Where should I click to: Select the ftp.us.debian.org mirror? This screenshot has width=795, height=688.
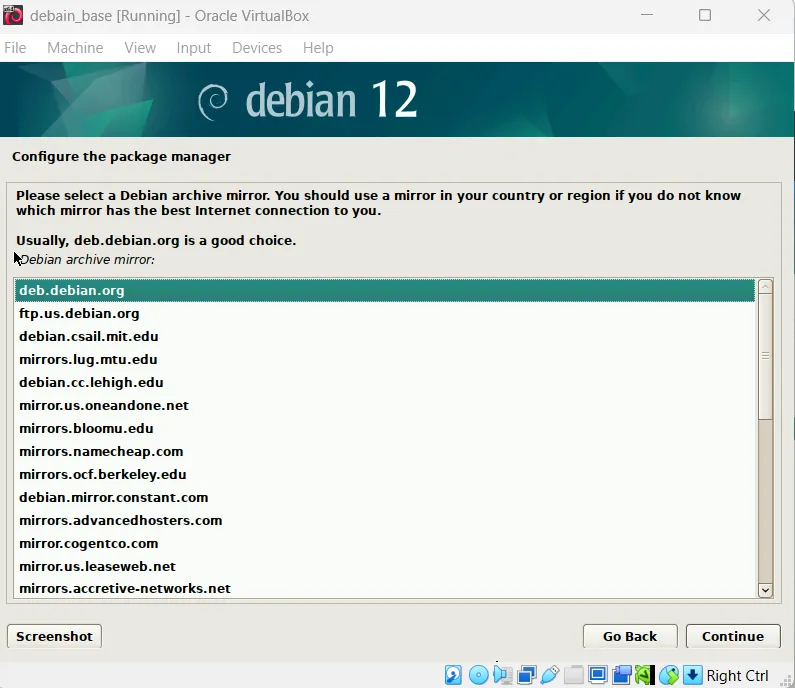pos(384,313)
